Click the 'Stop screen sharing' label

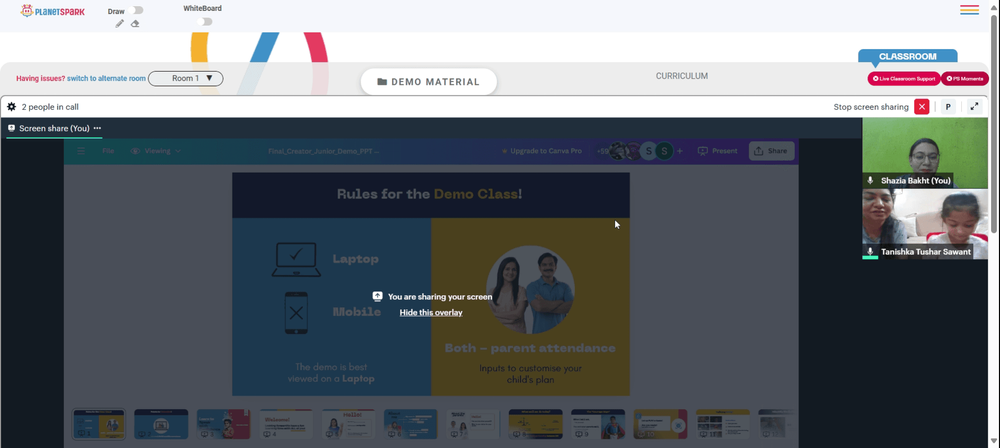871,107
